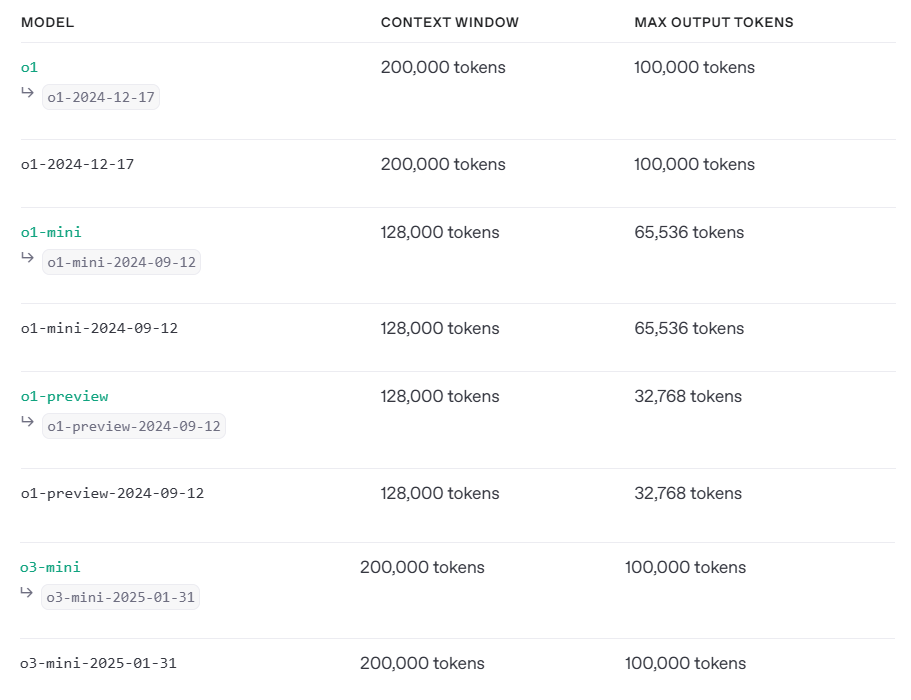
Task: Click the CONTEXT WINDOW column header
Action: pos(450,23)
